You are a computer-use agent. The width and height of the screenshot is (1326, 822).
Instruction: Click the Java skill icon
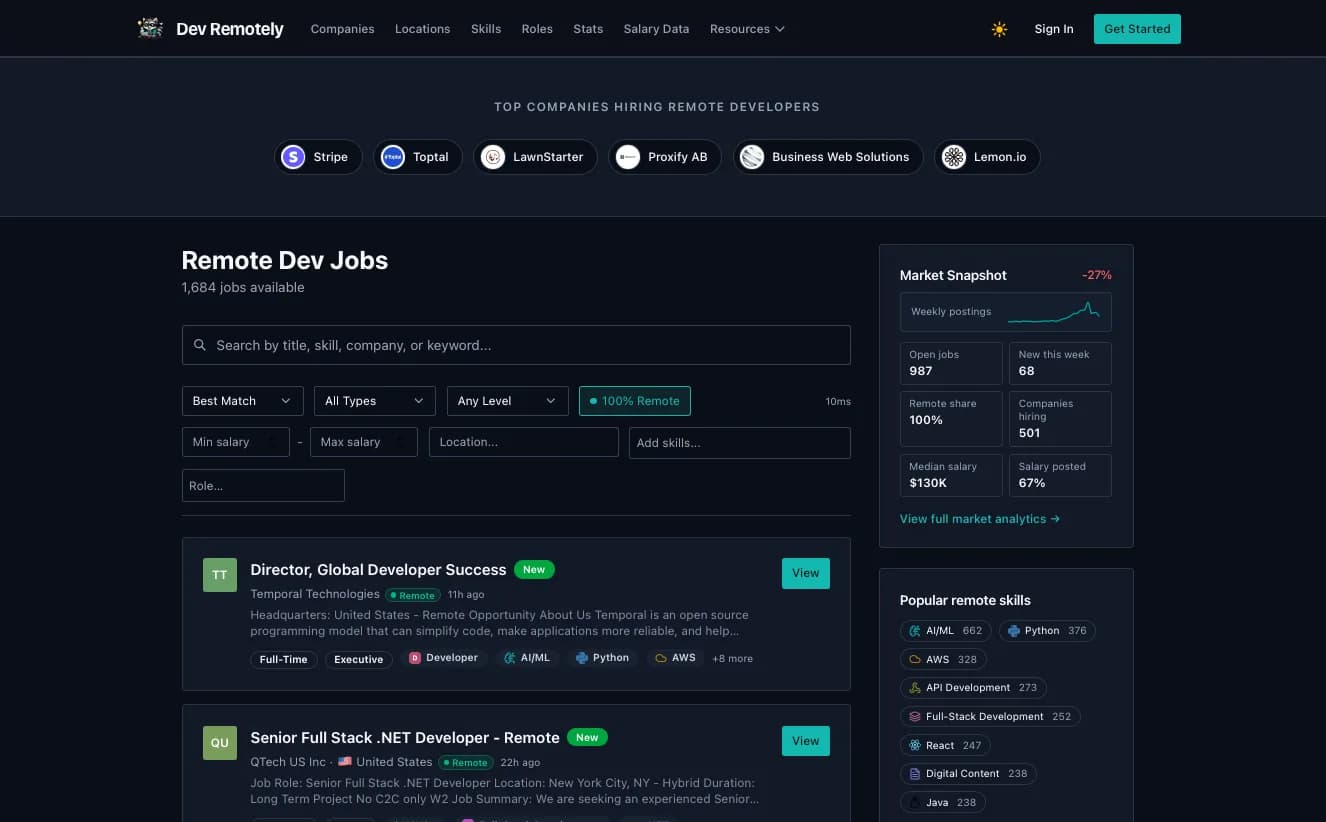914,802
